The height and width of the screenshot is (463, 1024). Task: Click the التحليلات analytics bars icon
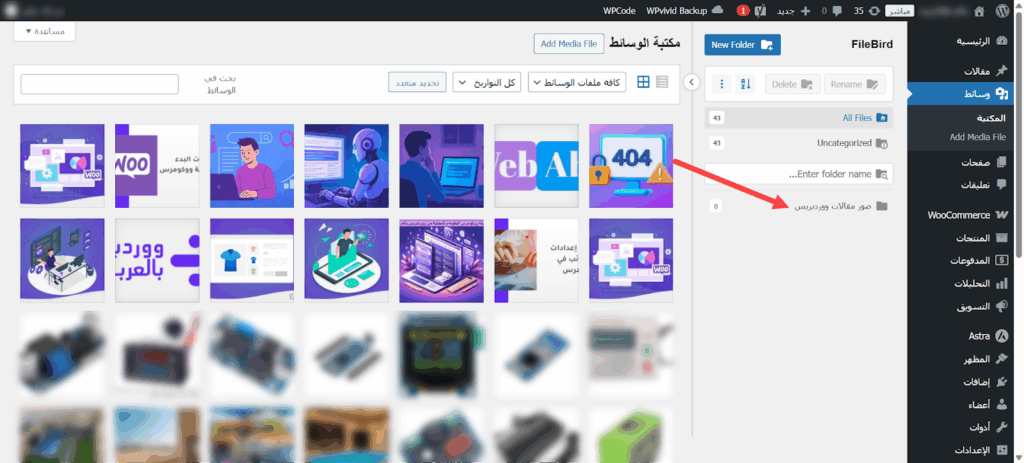point(1002,283)
